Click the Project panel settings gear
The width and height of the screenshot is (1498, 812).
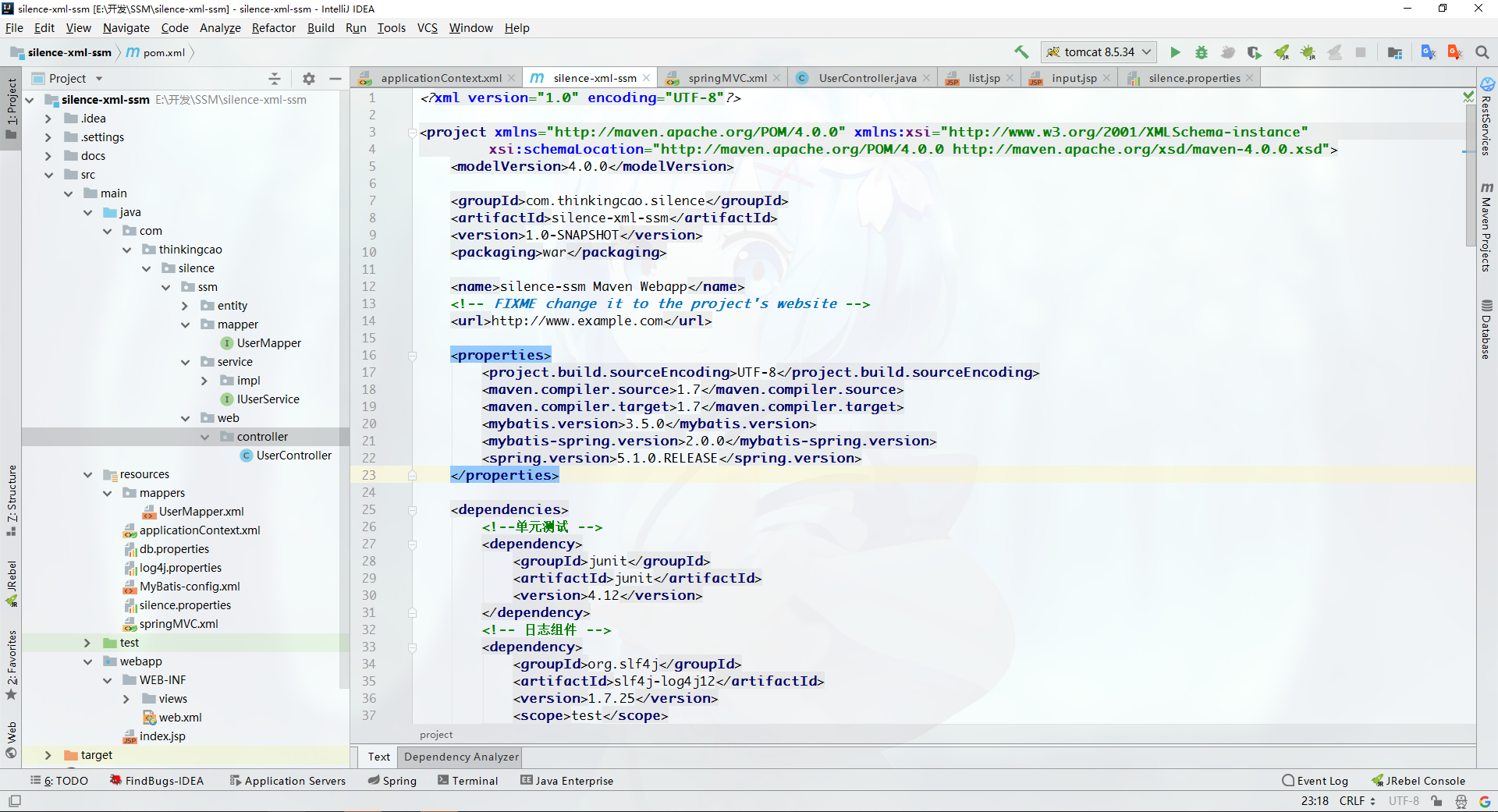click(x=309, y=79)
